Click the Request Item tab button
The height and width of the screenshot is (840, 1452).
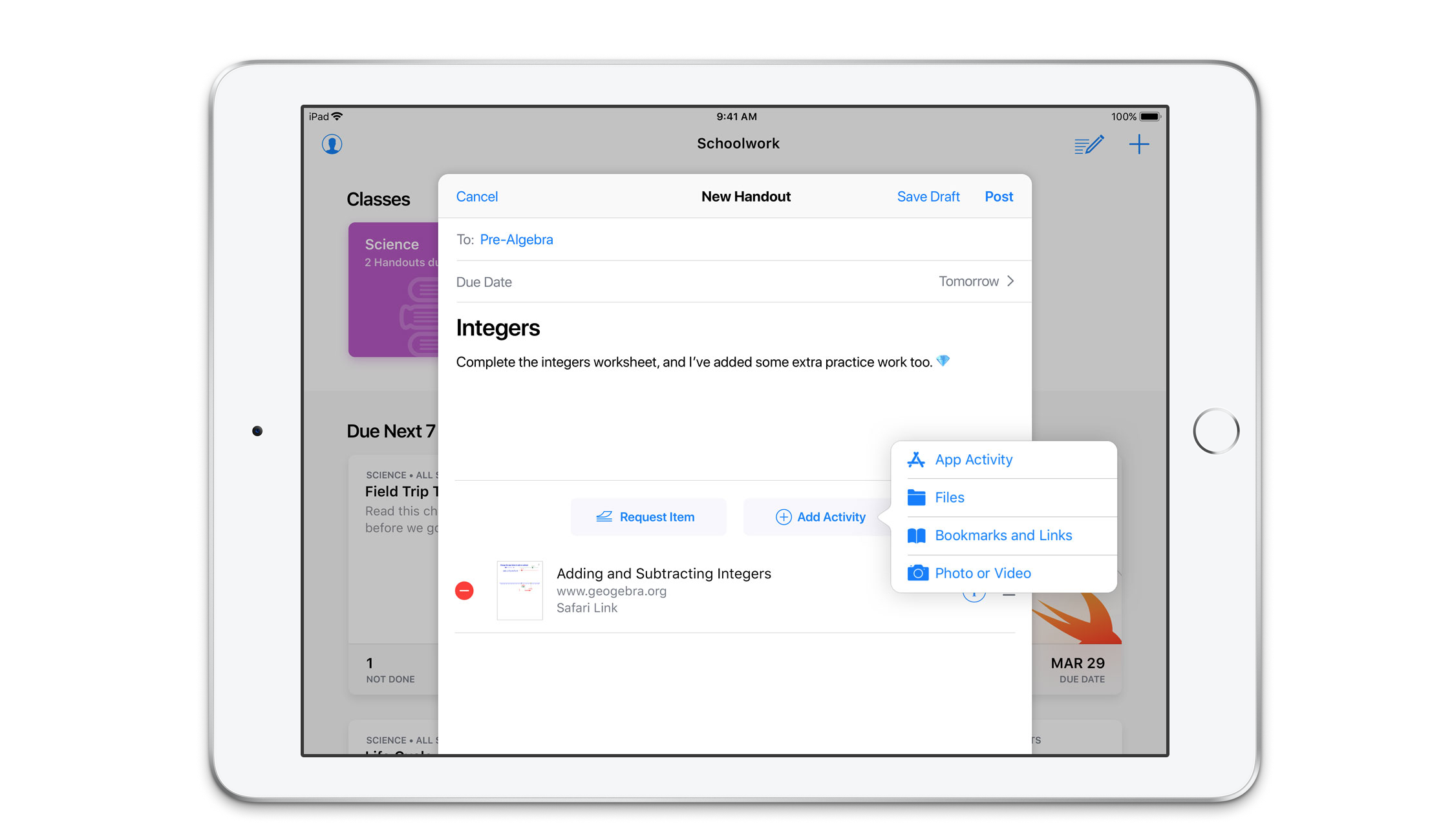pos(645,516)
